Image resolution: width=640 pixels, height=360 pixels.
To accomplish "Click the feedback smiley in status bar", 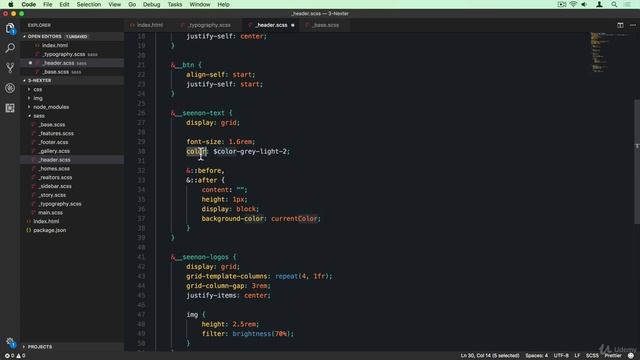I will [x=631, y=356].
